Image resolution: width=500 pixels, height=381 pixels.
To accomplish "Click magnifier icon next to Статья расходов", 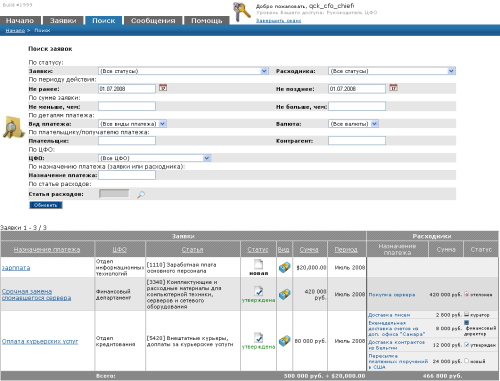I will pos(141,194).
